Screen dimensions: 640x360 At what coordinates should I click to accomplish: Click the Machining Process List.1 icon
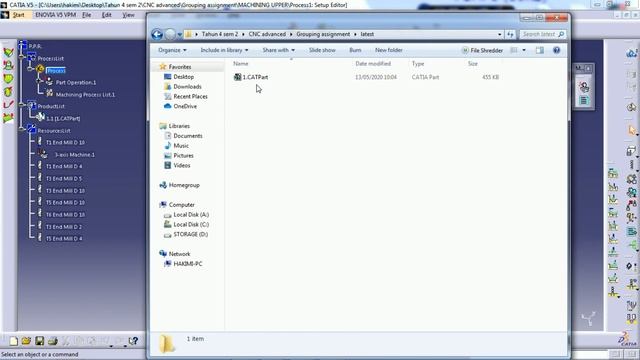click(x=49, y=93)
